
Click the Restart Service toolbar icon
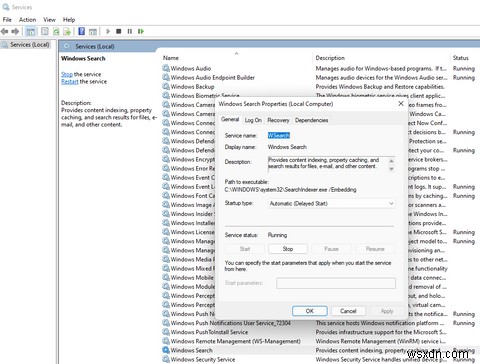point(141,31)
